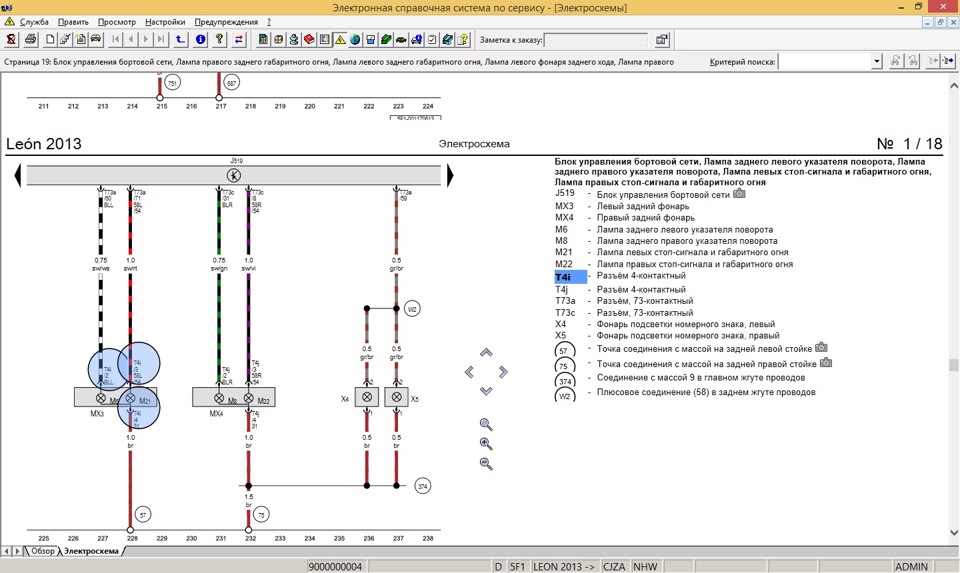Screen dimensions: 960x573
Task: Pan the diagram right with the right arrow
Action: (x=504, y=372)
